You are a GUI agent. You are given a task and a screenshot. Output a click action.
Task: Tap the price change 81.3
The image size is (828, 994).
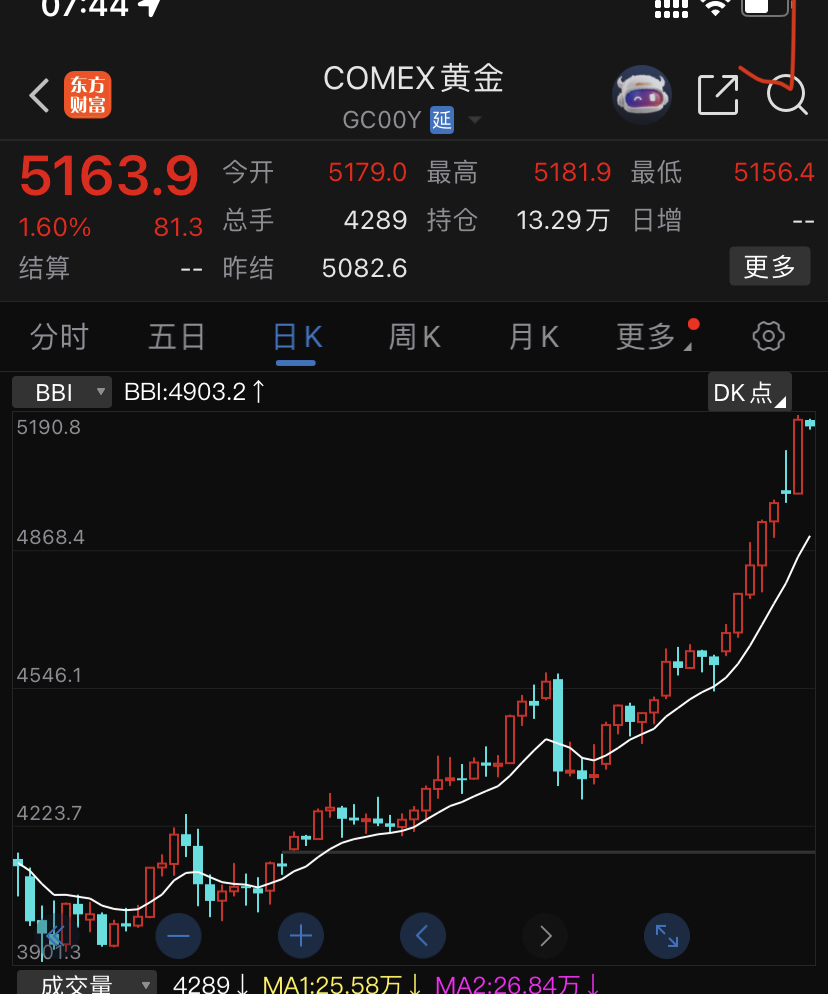178,227
